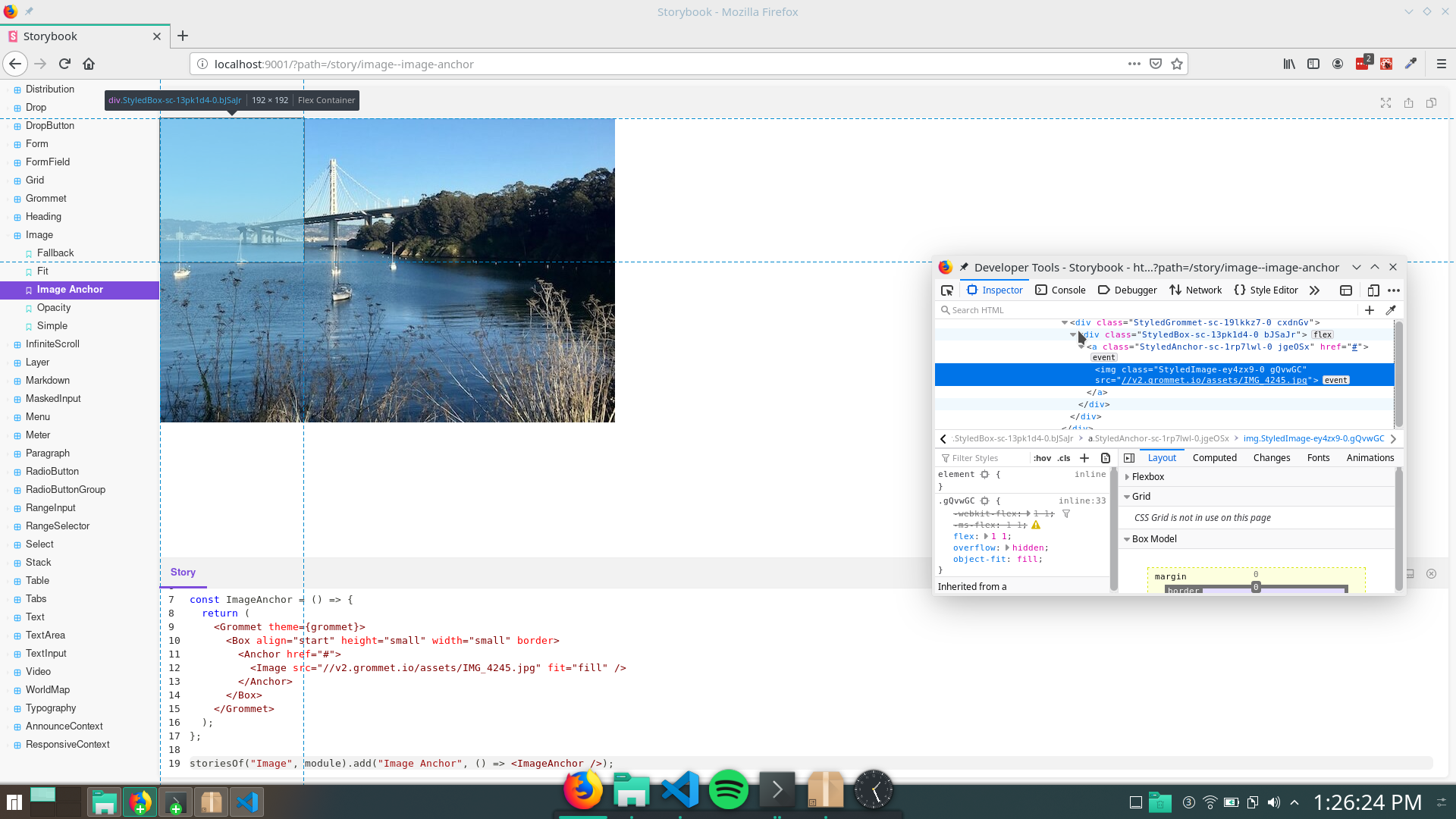Expand the Flexbox section in Layout panel
The image size is (1456, 819).
[1128, 477]
